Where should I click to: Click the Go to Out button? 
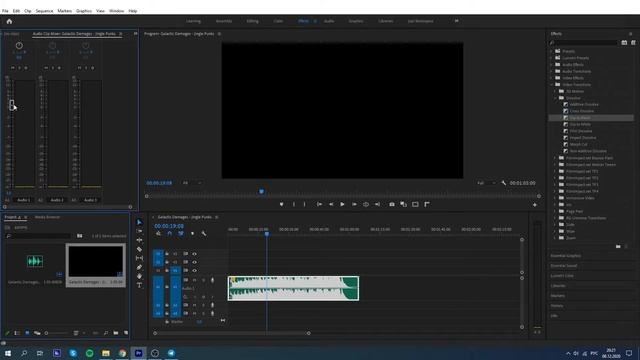click(x=377, y=204)
